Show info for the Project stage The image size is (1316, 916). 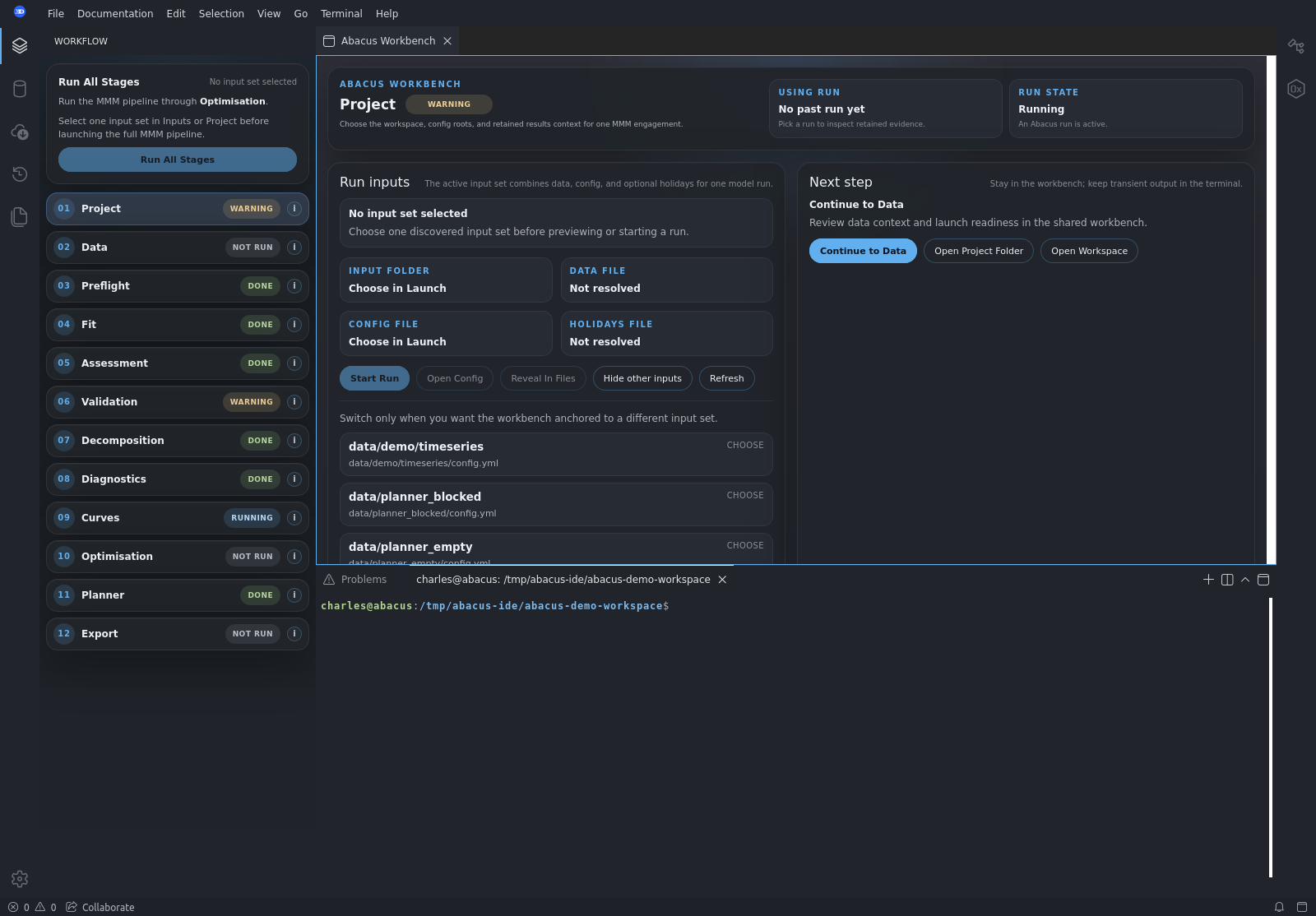(294, 209)
